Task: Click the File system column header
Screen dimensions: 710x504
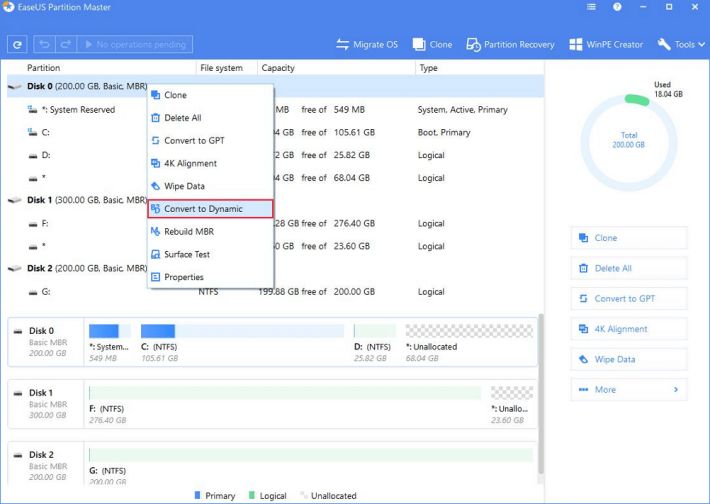Action: (221, 68)
